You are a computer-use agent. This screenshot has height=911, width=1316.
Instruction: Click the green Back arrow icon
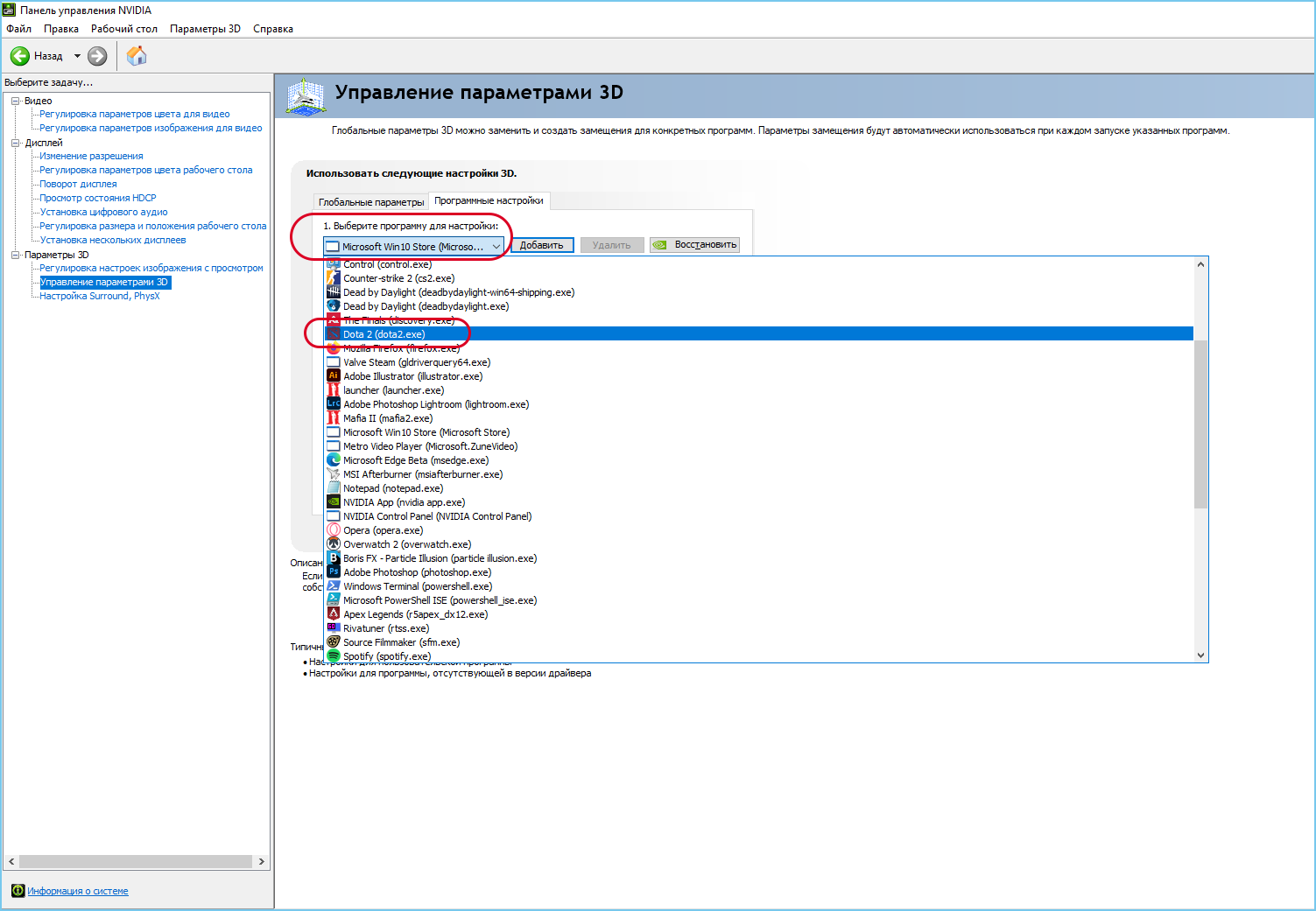tap(19, 56)
